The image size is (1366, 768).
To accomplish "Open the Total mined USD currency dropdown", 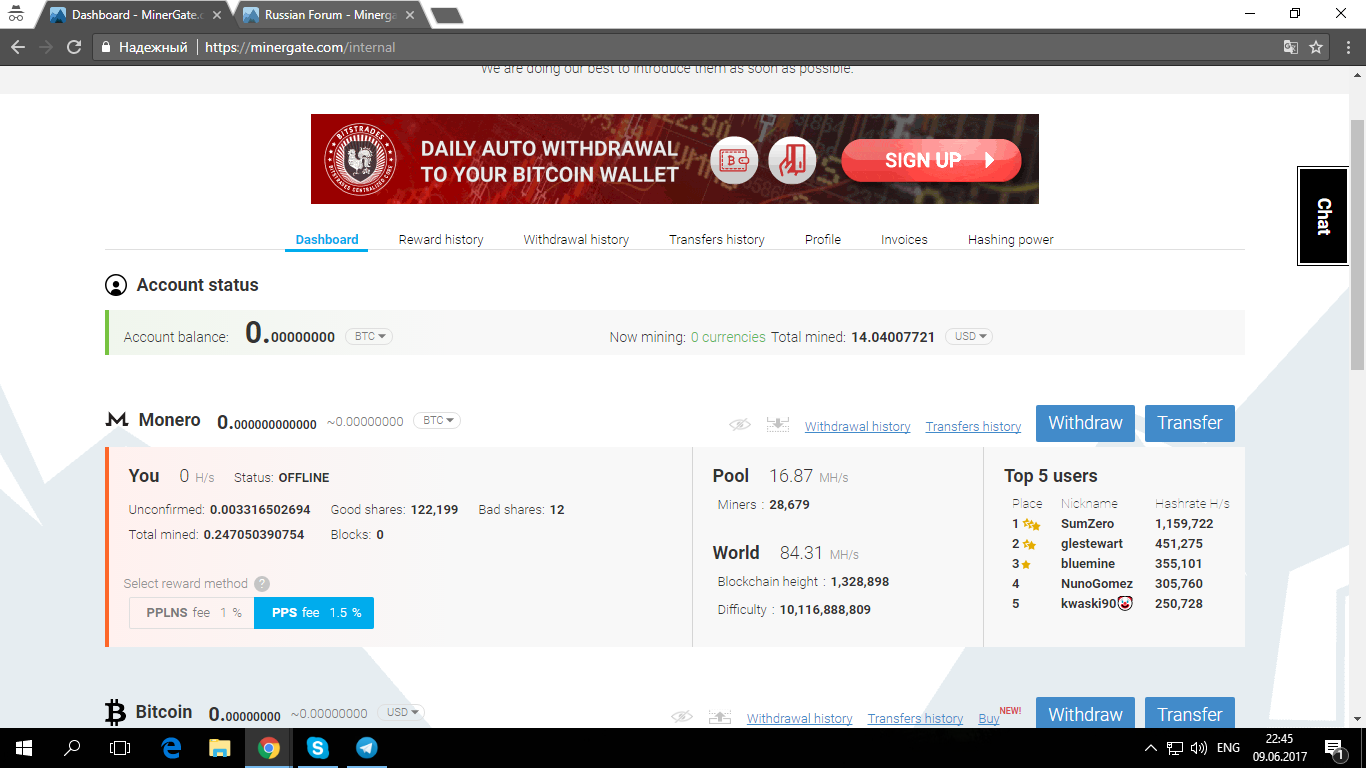I will tap(969, 336).
